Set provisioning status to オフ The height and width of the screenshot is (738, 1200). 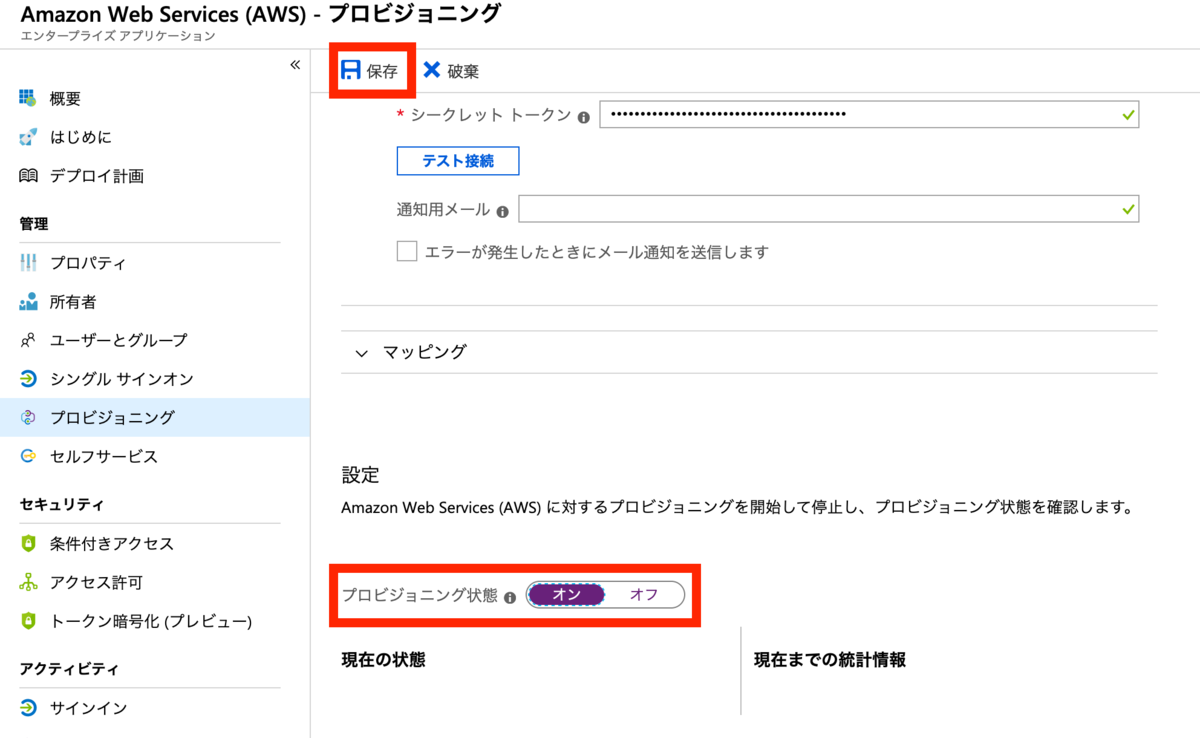click(x=644, y=594)
